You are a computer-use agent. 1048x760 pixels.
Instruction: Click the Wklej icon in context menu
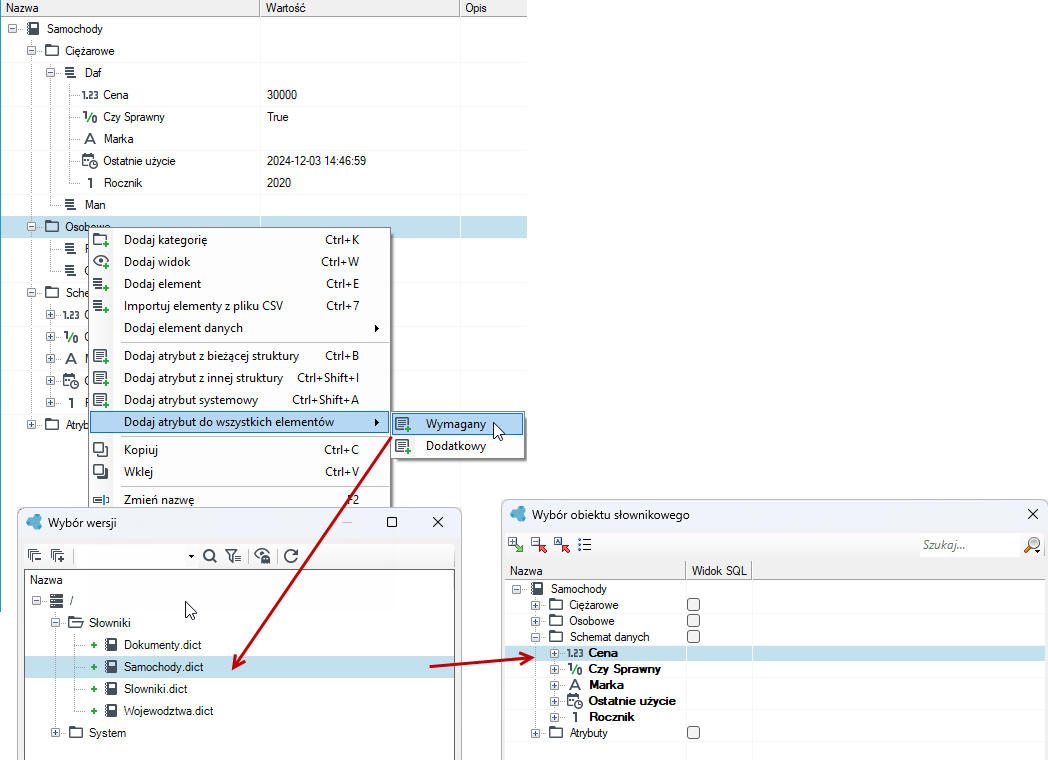(101, 472)
